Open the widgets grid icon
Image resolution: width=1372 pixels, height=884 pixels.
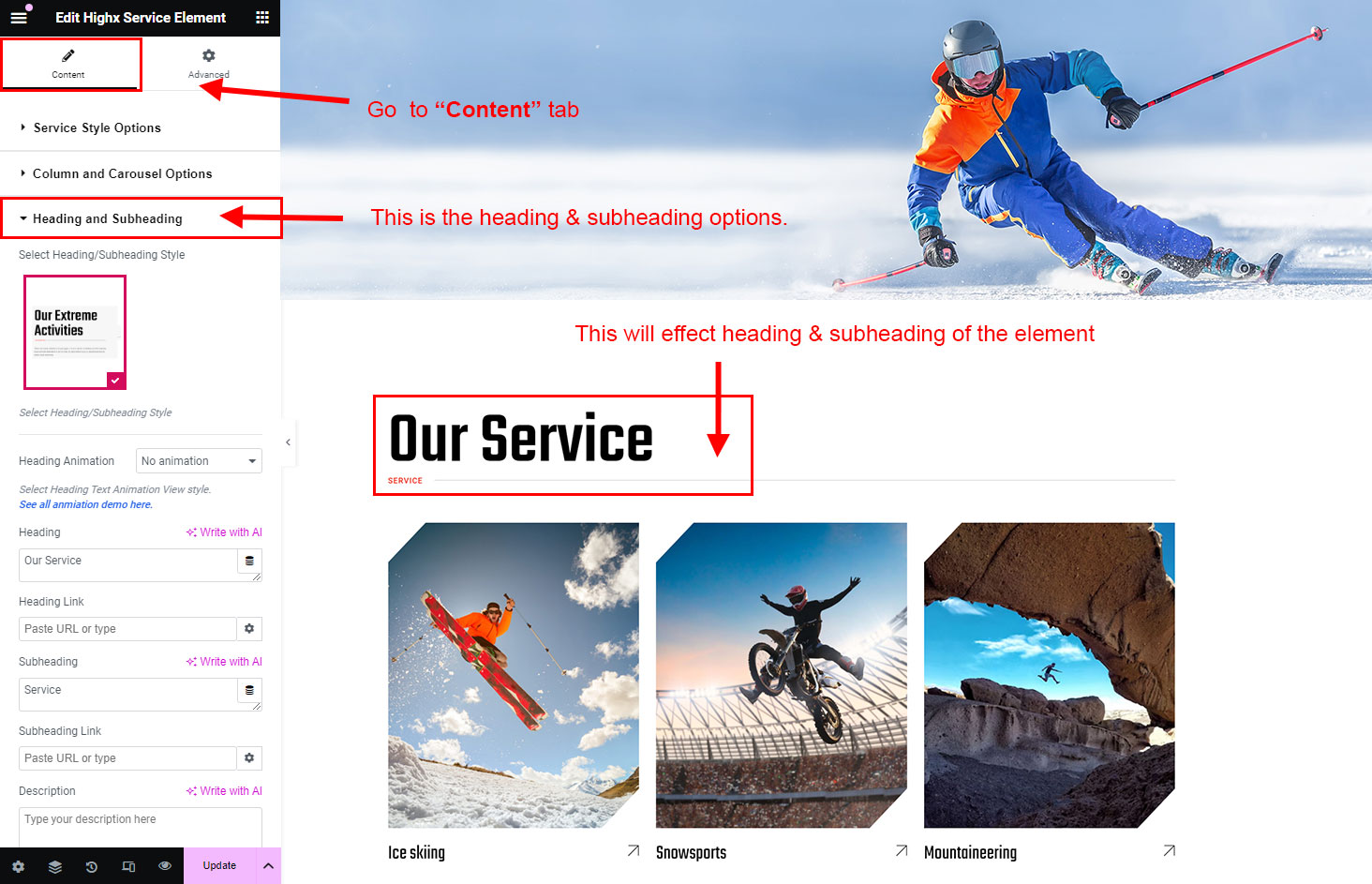point(262,18)
